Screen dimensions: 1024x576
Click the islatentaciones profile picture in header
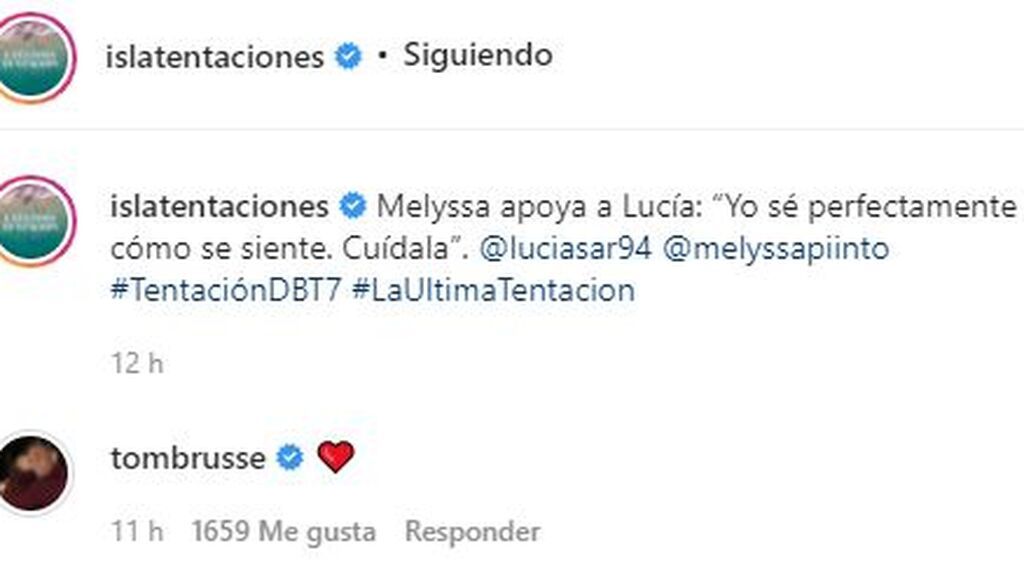coord(36,57)
